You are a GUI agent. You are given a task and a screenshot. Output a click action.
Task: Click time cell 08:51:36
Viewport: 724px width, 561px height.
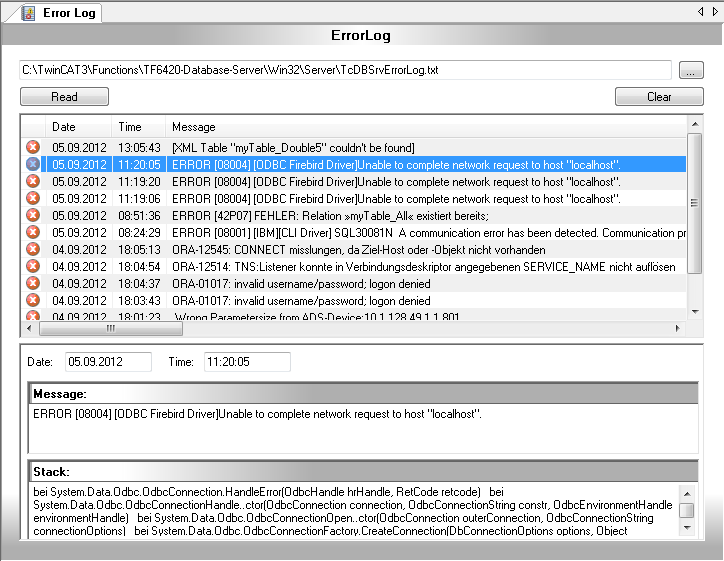[139, 216]
